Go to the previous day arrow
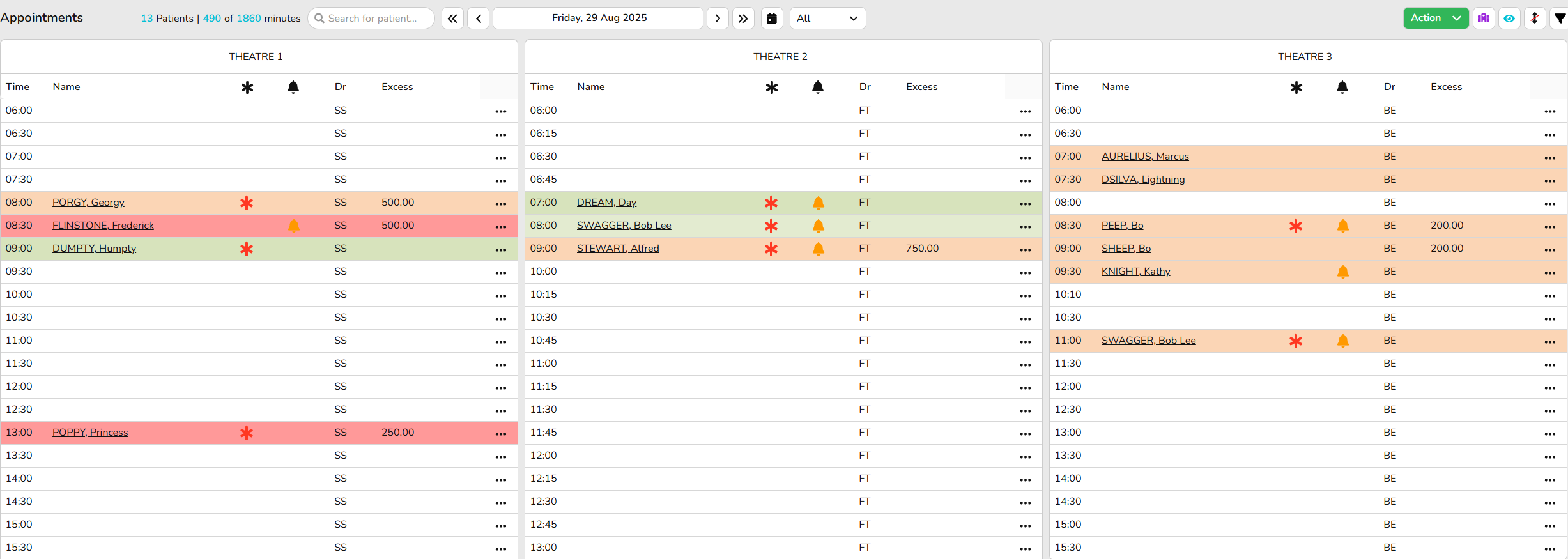This screenshot has width=1568, height=559. [x=479, y=19]
